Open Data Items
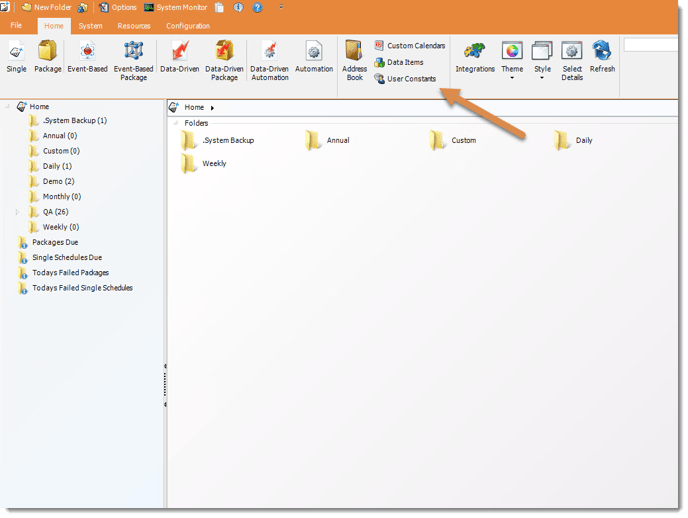The width and height of the screenshot is (688, 518). [x=399, y=62]
